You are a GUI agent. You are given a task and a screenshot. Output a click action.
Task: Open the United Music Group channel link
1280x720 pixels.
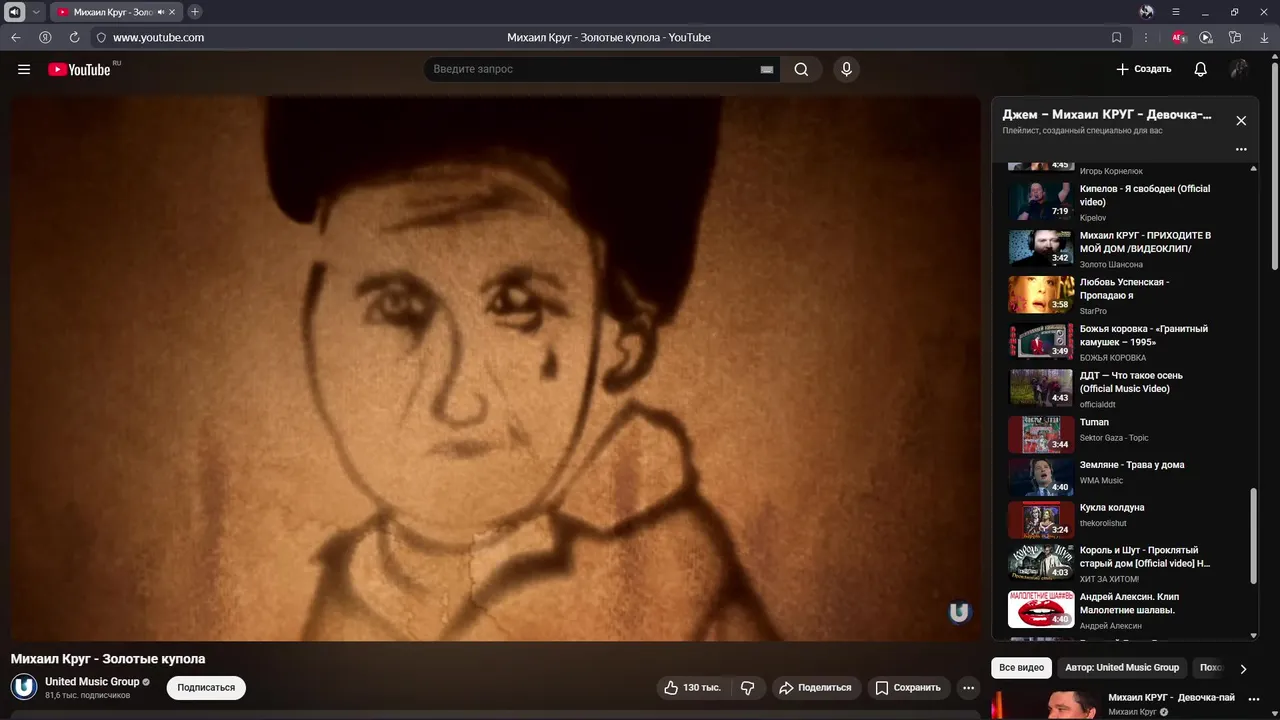click(92, 682)
